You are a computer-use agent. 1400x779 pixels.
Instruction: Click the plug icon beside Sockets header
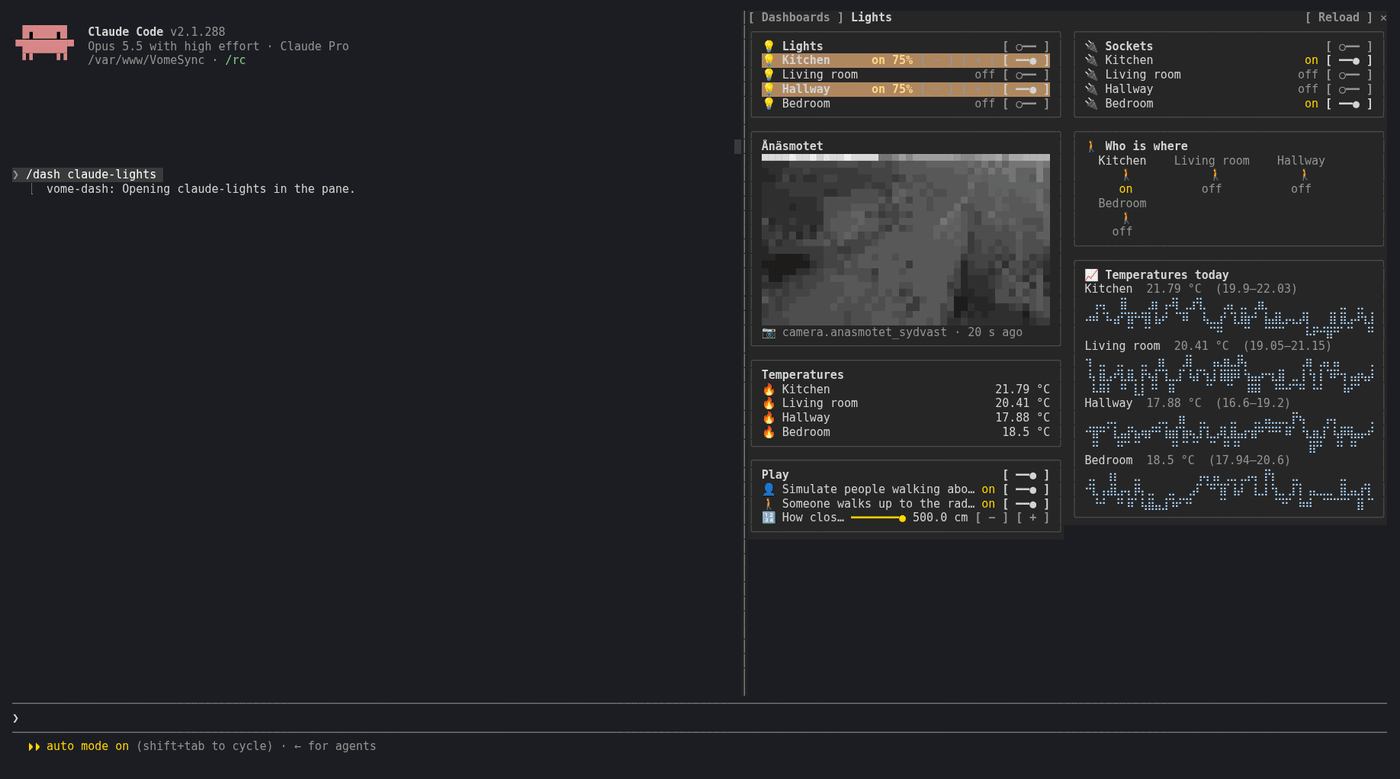(1091, 46)
